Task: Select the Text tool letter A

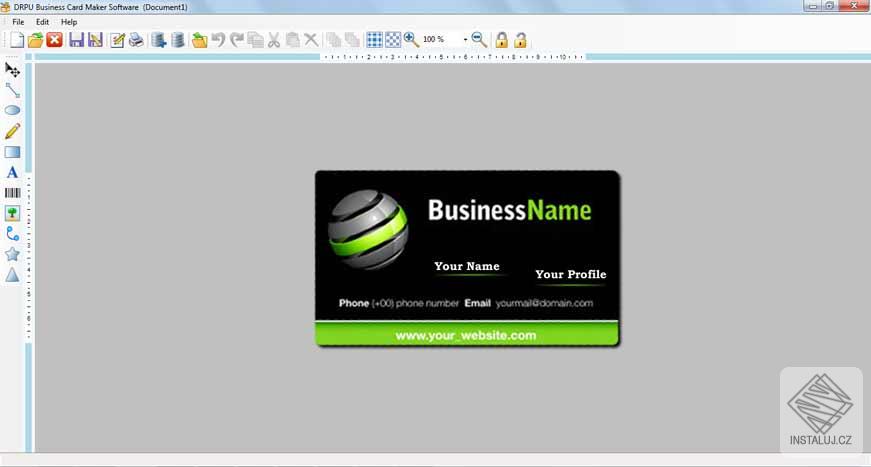Action: click(x=12, y=172)
